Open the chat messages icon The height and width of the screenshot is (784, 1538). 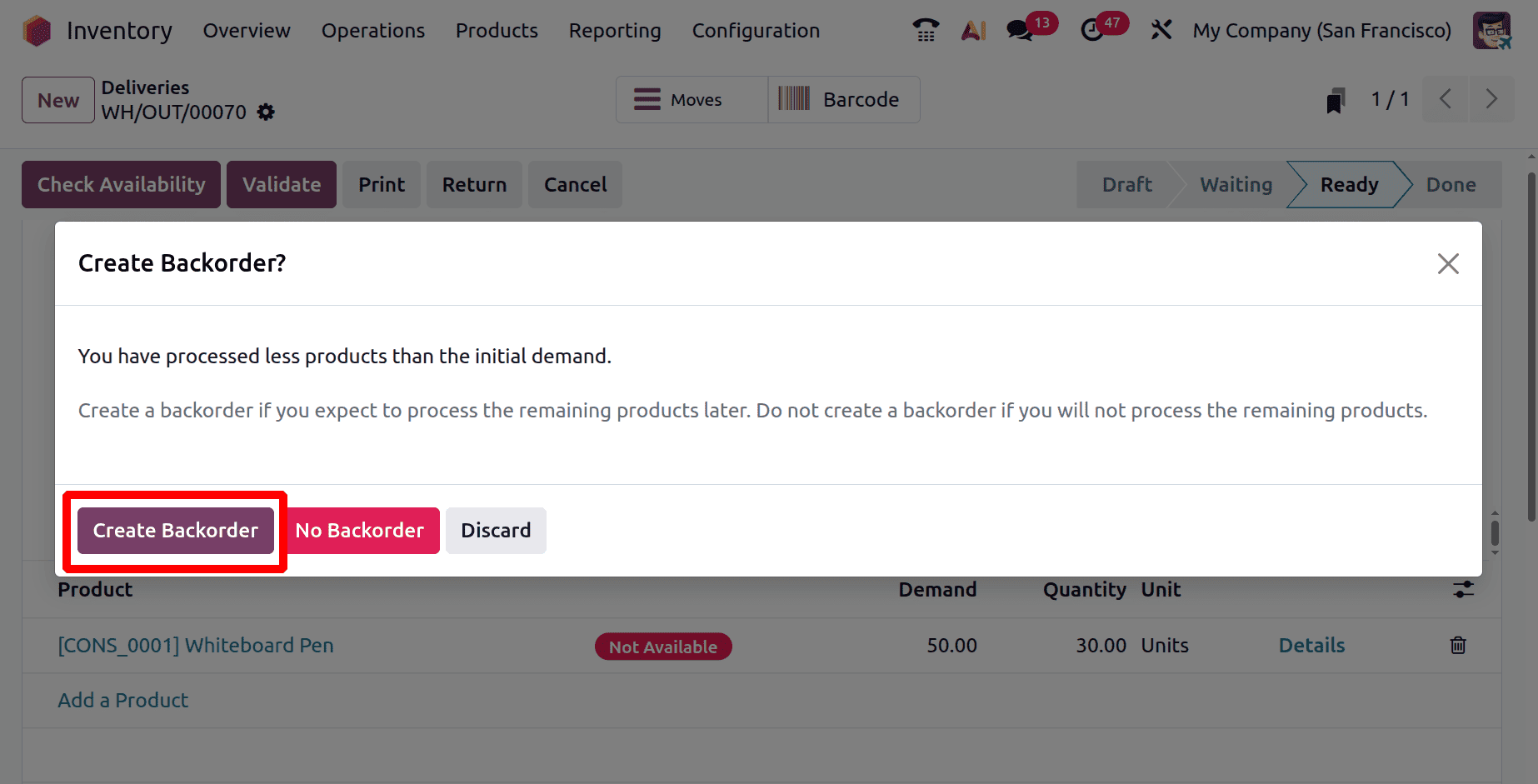click(1019, 31)
